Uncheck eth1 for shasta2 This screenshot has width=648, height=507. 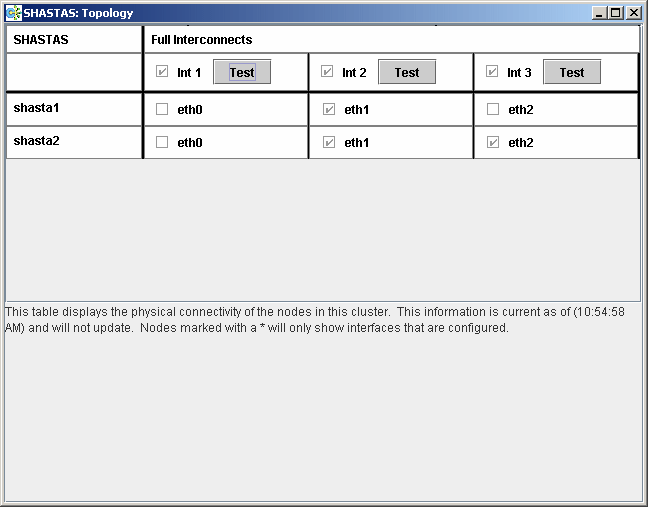pos(329,142)
